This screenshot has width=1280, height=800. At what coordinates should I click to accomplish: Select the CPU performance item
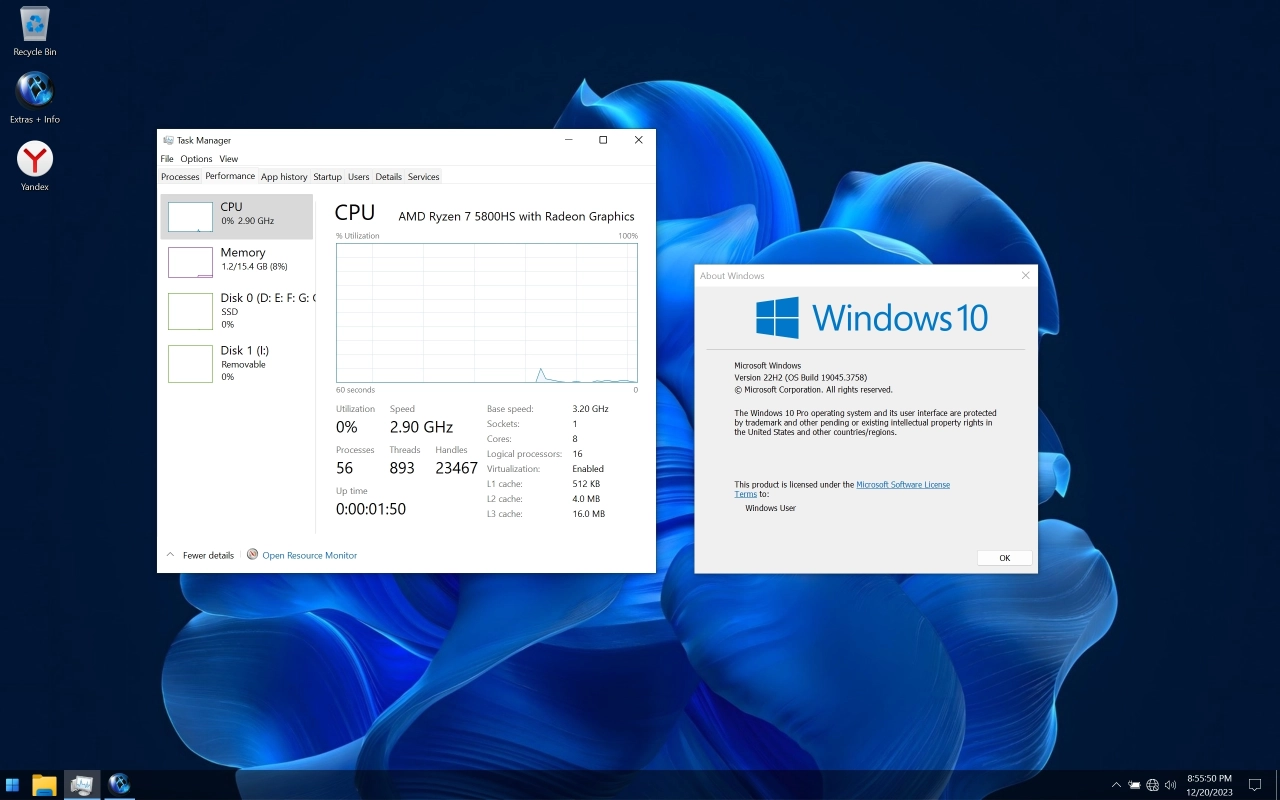(x=237, y=216)
